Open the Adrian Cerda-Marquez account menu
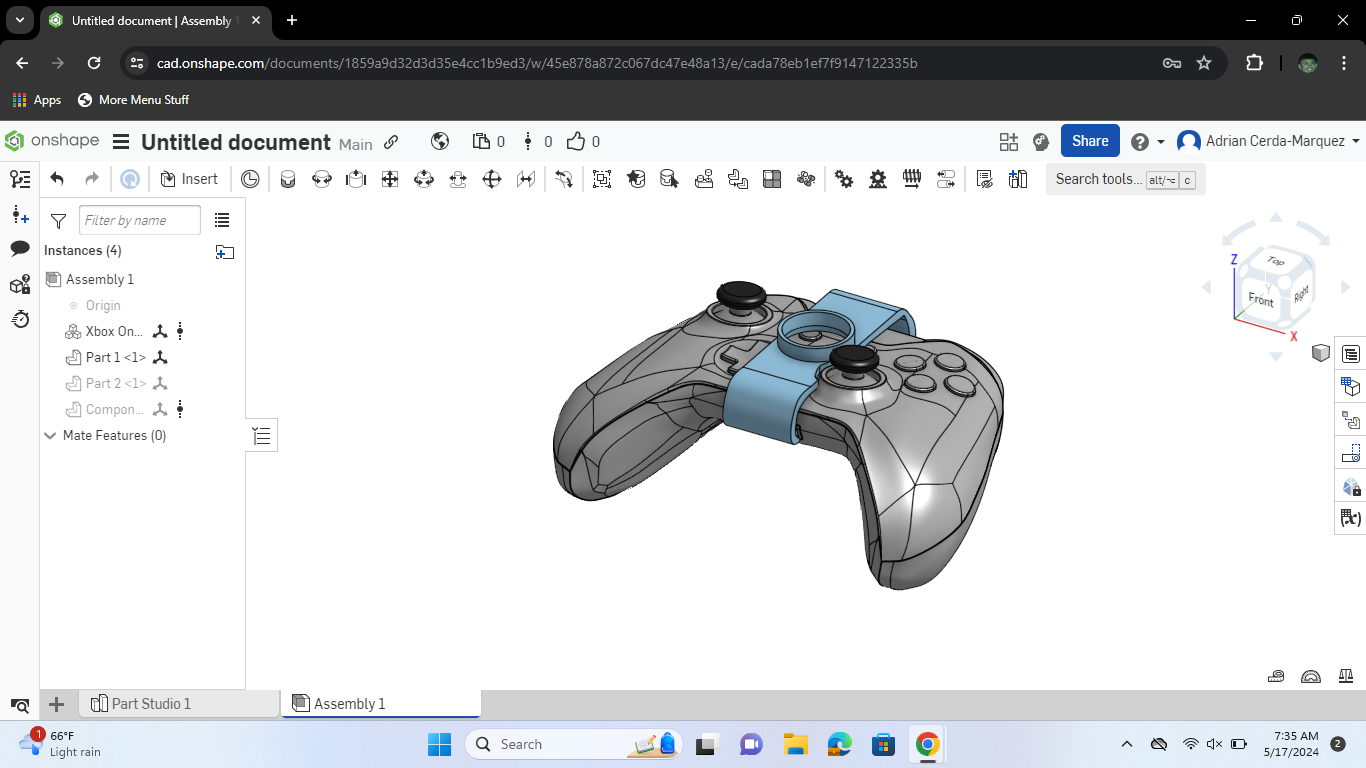The height and width of the screenshot is (768, 1366). tap(1268, 141)
